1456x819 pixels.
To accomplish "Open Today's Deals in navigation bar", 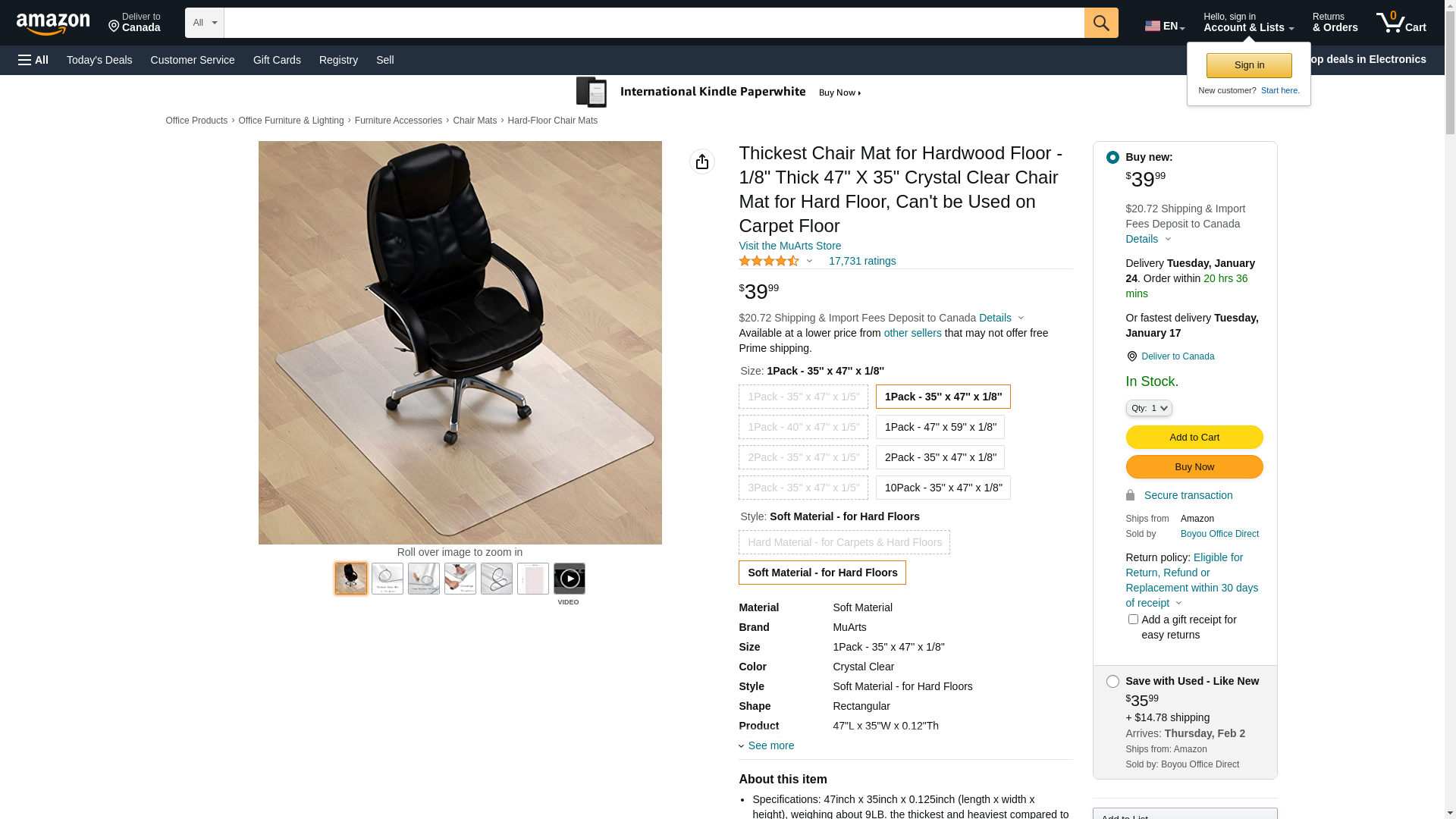I will coord(99,60).
